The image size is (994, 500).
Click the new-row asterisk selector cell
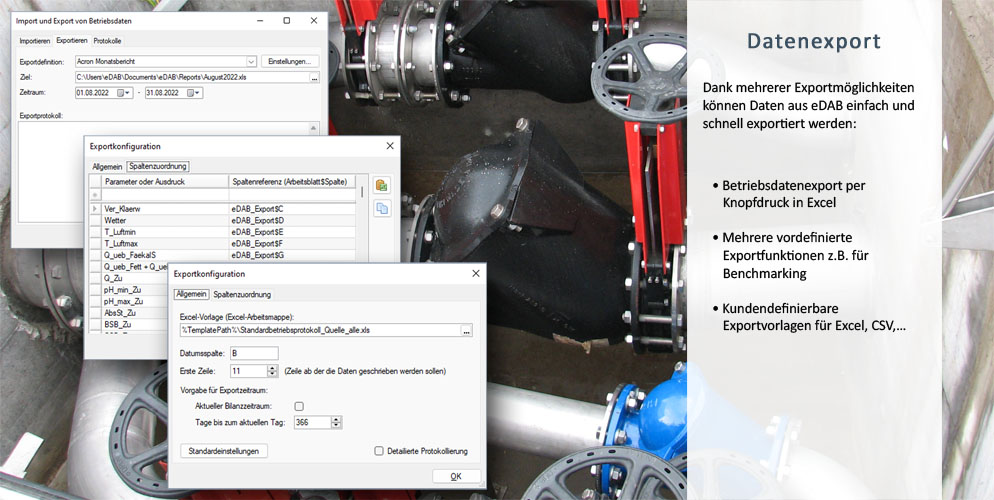pyautogui.click(x=95, y=195)
